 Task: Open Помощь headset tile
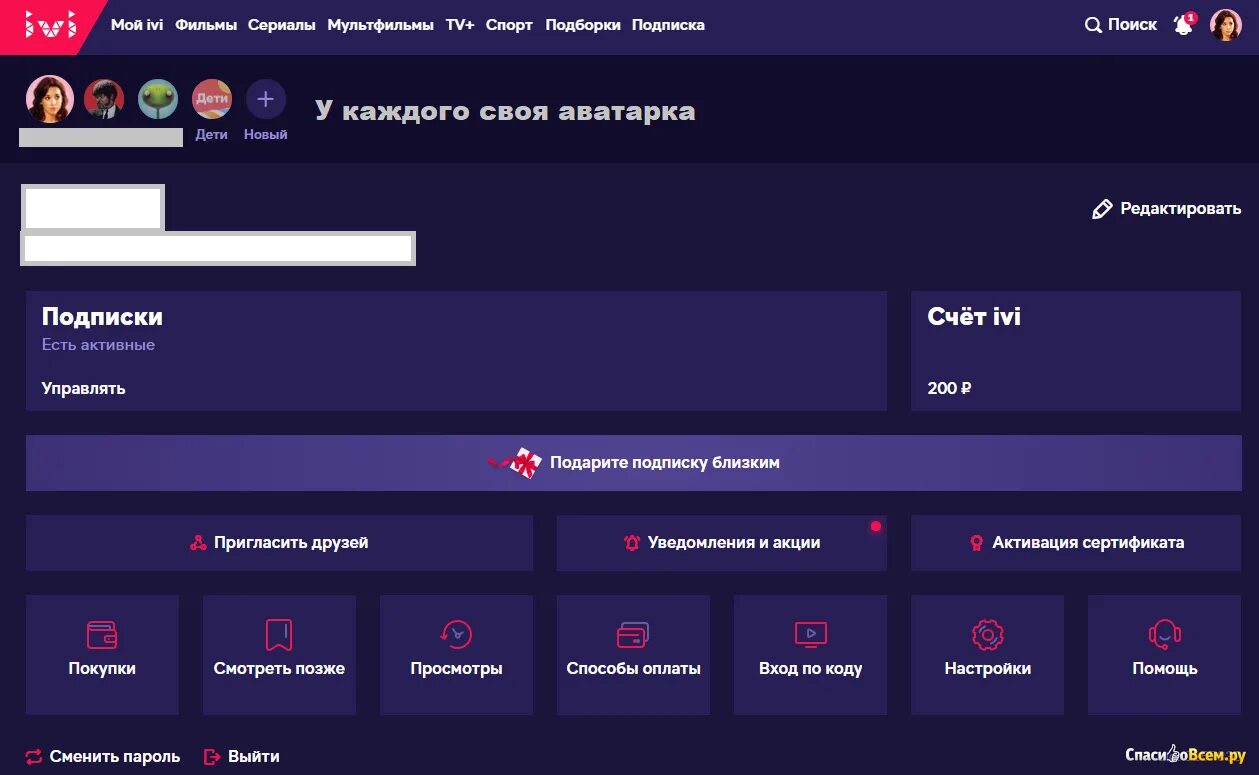pyautogui.click(x=1164, y=655)
